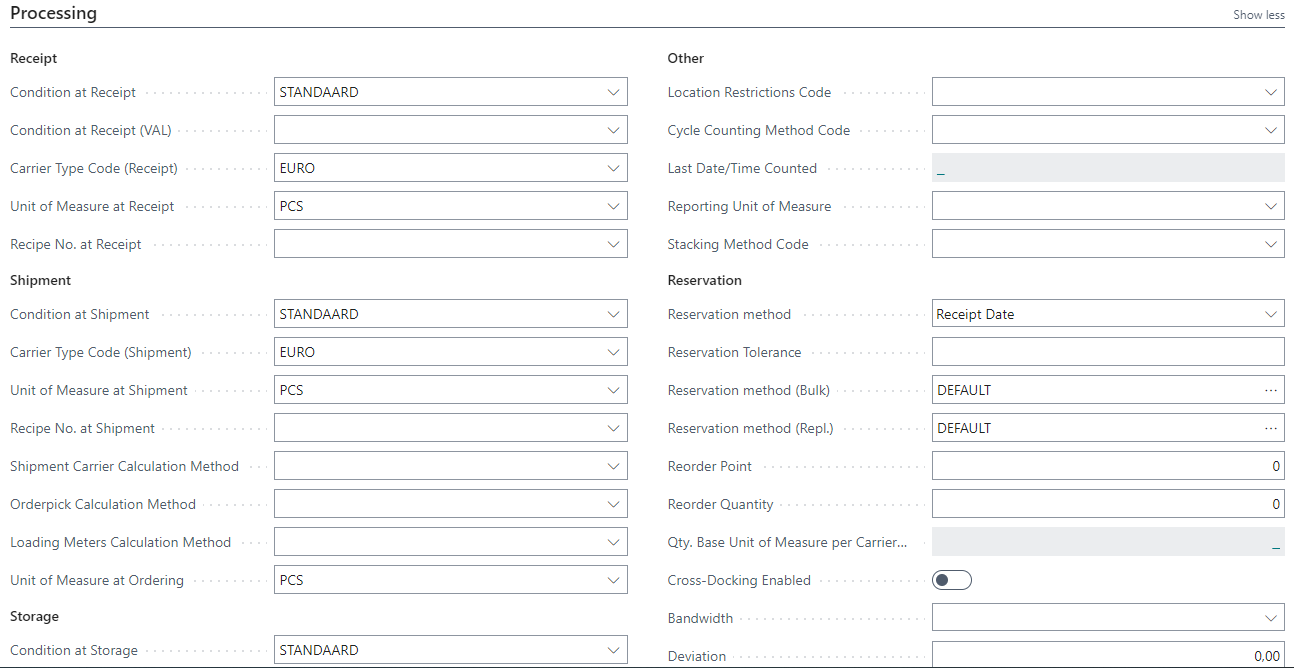Expand the Carrier Type Code (Receipt) list

[x=614, y=167]
